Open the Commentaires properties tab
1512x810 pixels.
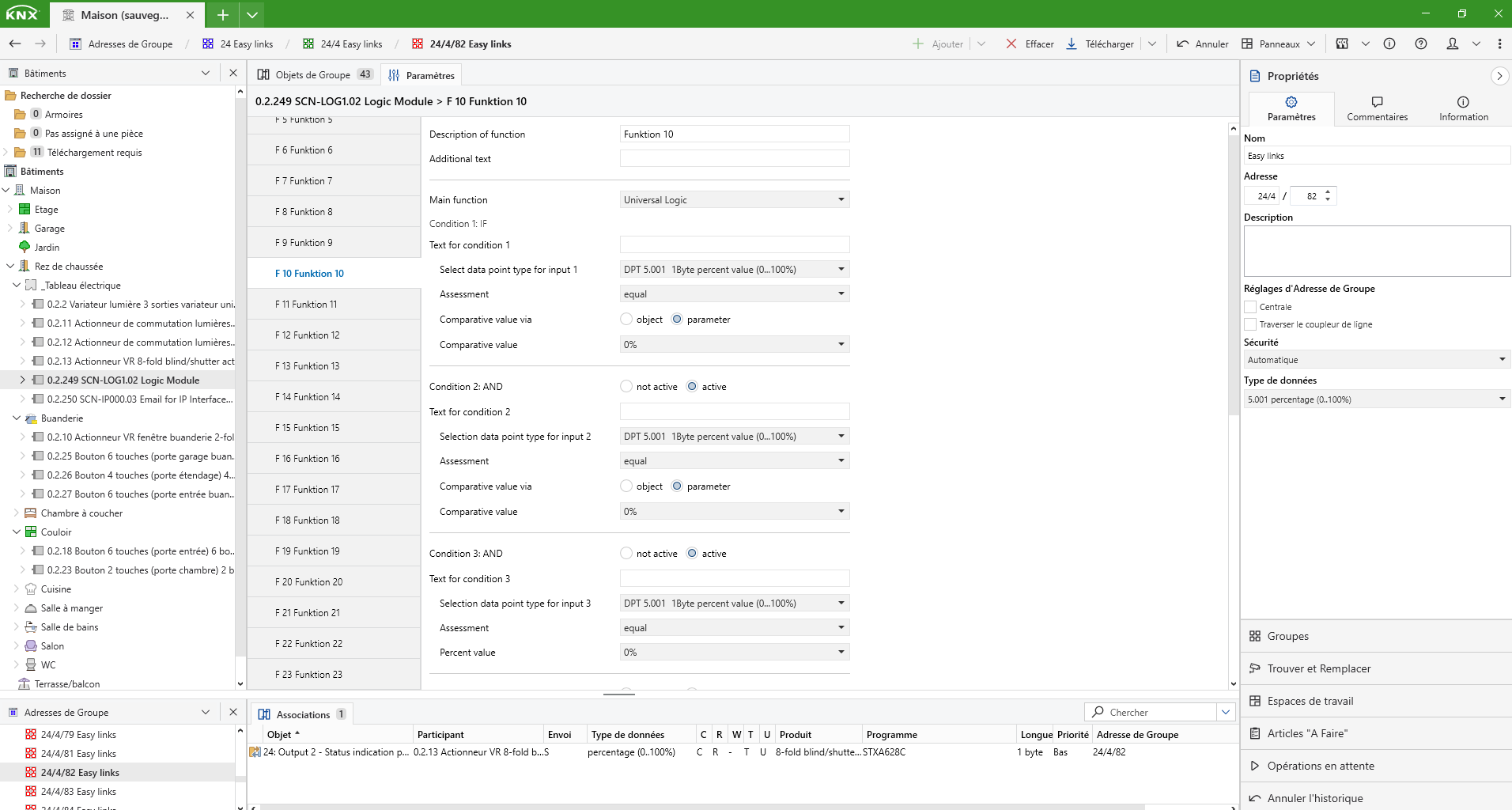(1377, 108)
